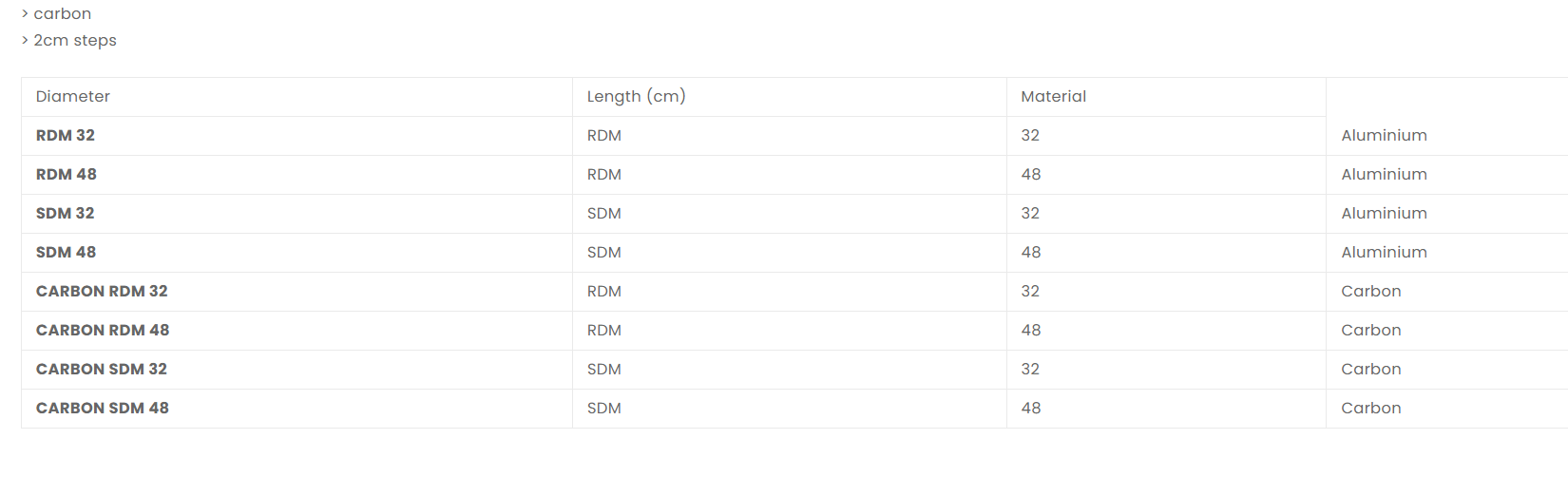
Task: Click the CARBON SDM 32 row title
Action: pos(102,370)
